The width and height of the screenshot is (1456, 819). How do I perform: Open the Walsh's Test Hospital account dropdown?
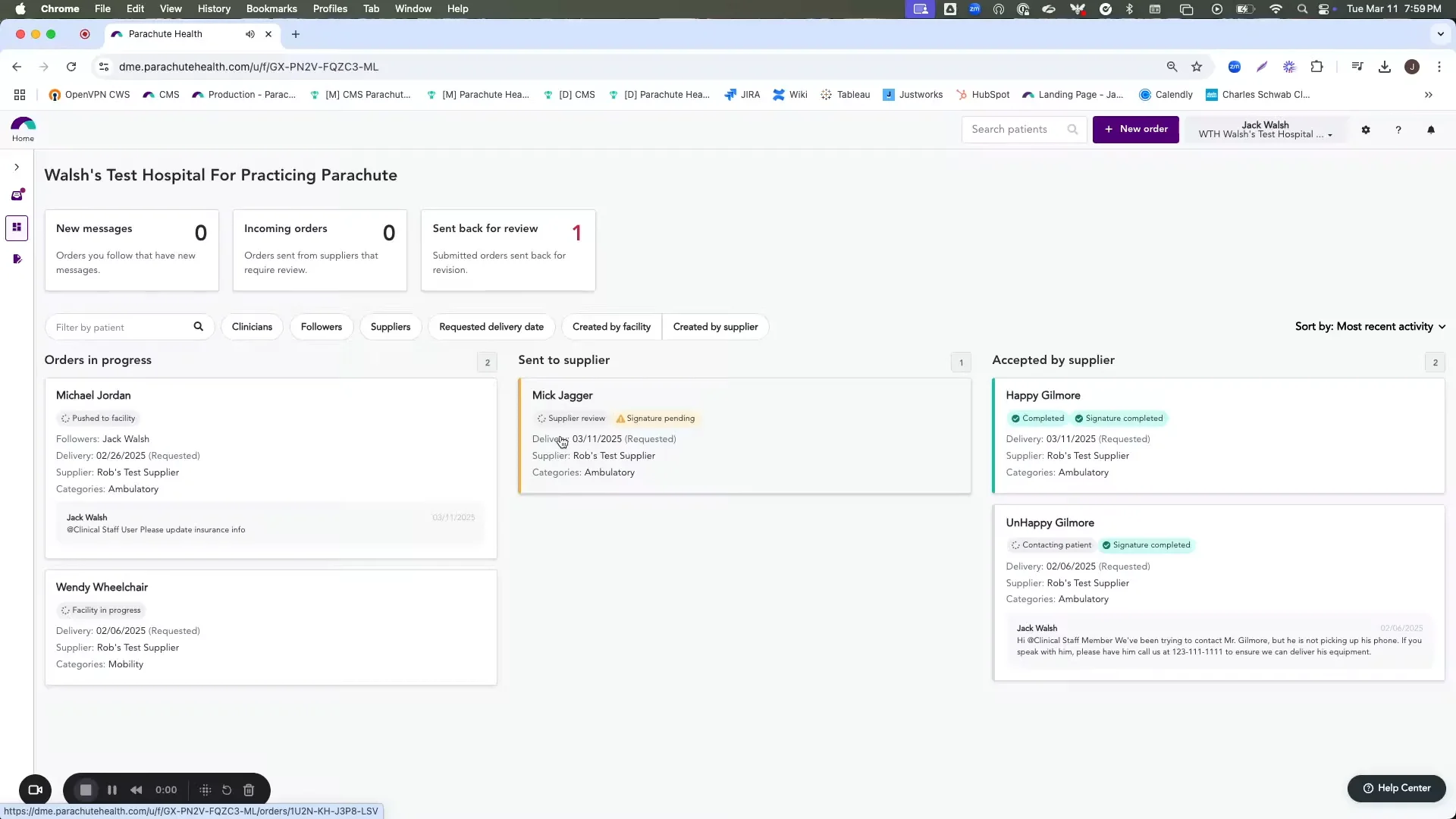(1265, 130)
